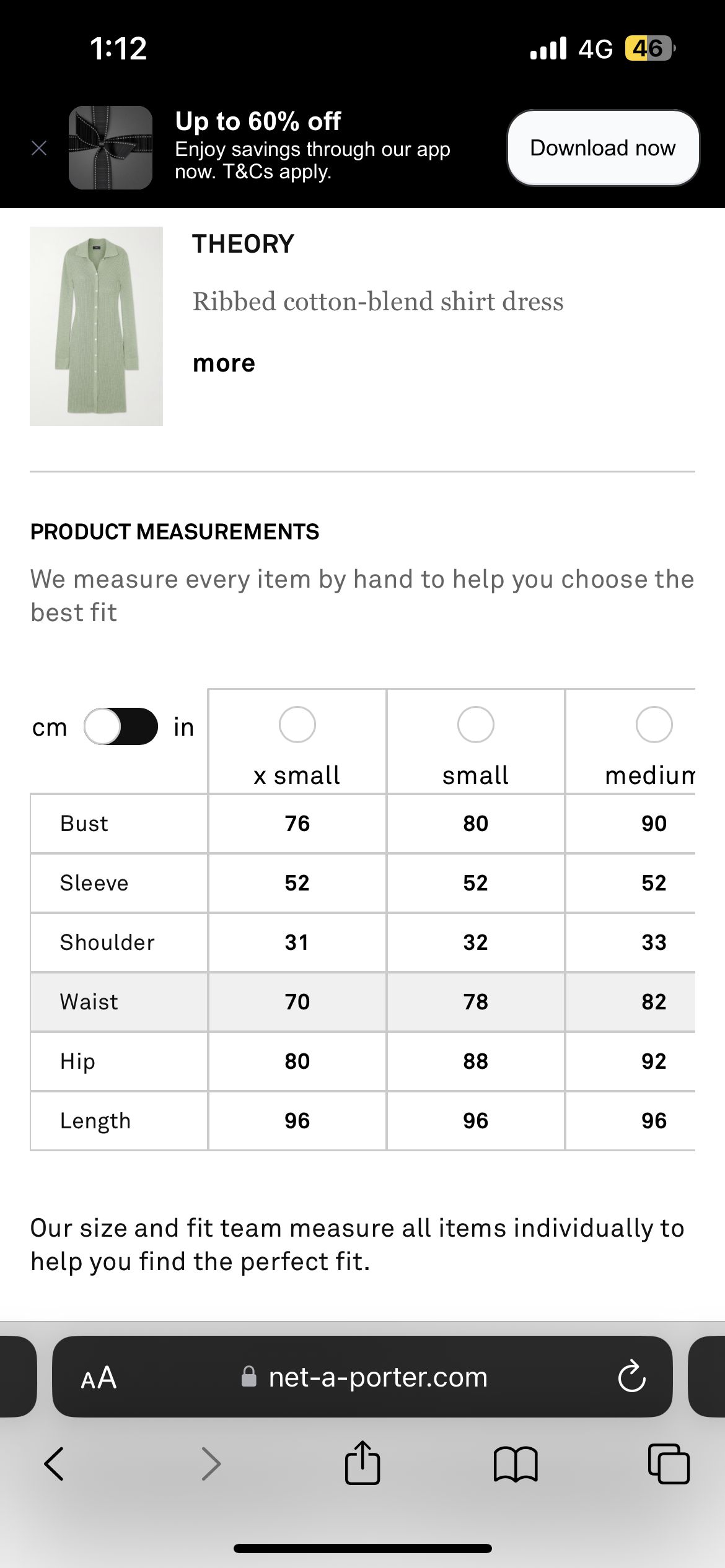
Task: Select the medium size radio button
Action: (654, 725)
